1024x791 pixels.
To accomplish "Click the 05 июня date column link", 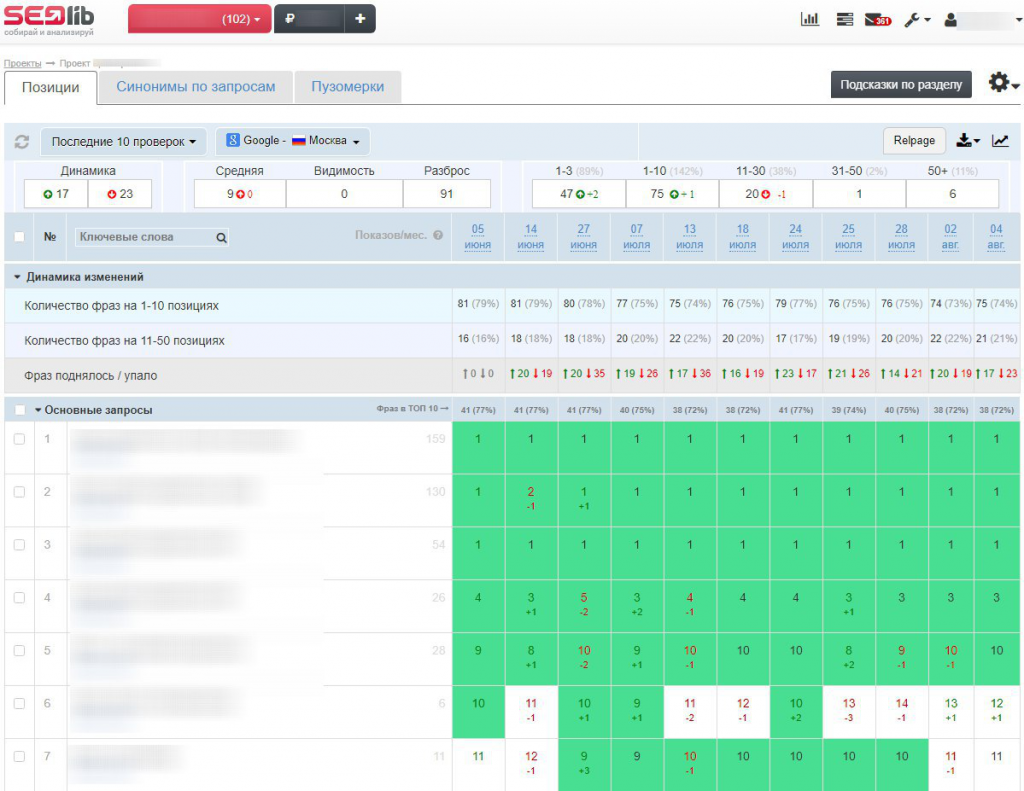I will [x=478, y=236].
